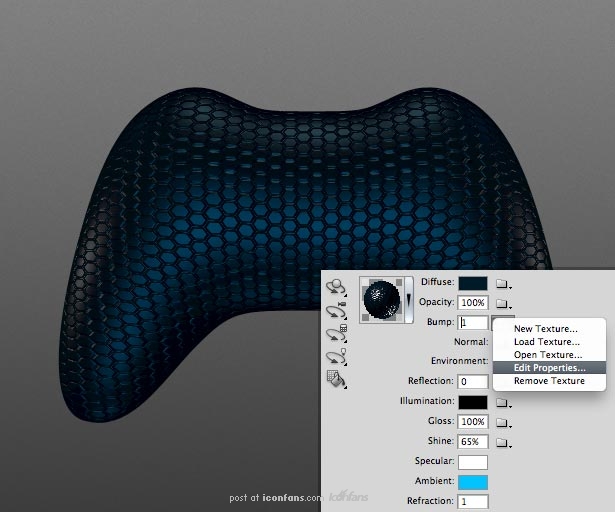
Task: Open the Diffuse texture folder menu
Action: coord(504,284)
